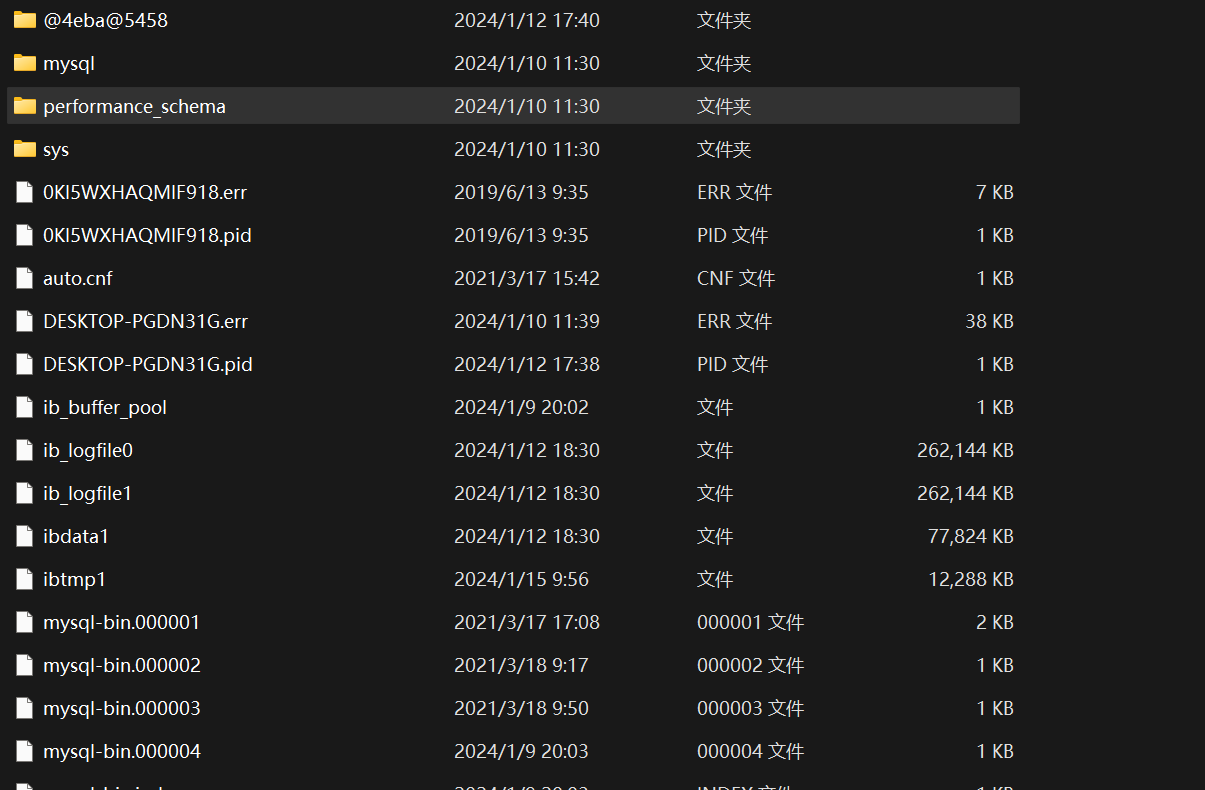1205x790 pixels.
Task: Click the 12,288 KB size value
Action: point(971,580)
